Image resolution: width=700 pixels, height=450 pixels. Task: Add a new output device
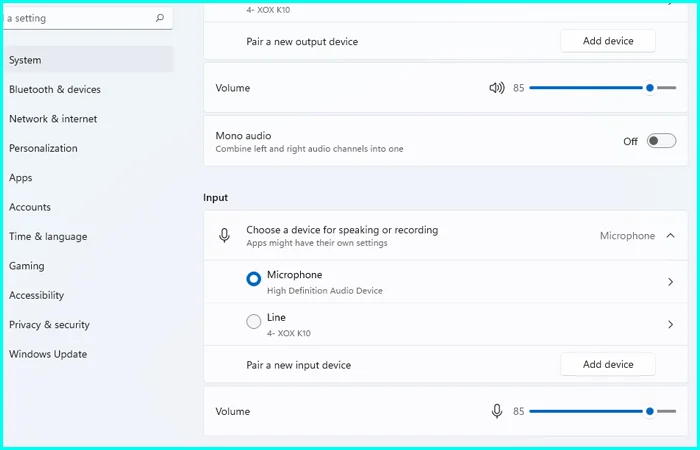tap(607, 41)
